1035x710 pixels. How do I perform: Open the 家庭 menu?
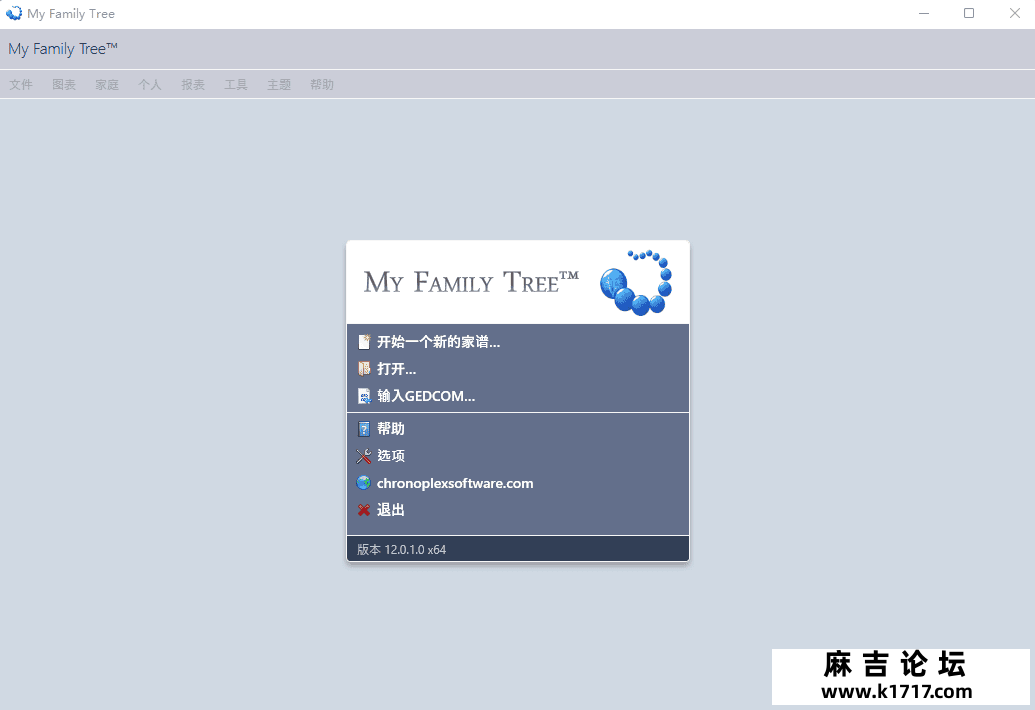pyautogui.click(x=107, y=84)
